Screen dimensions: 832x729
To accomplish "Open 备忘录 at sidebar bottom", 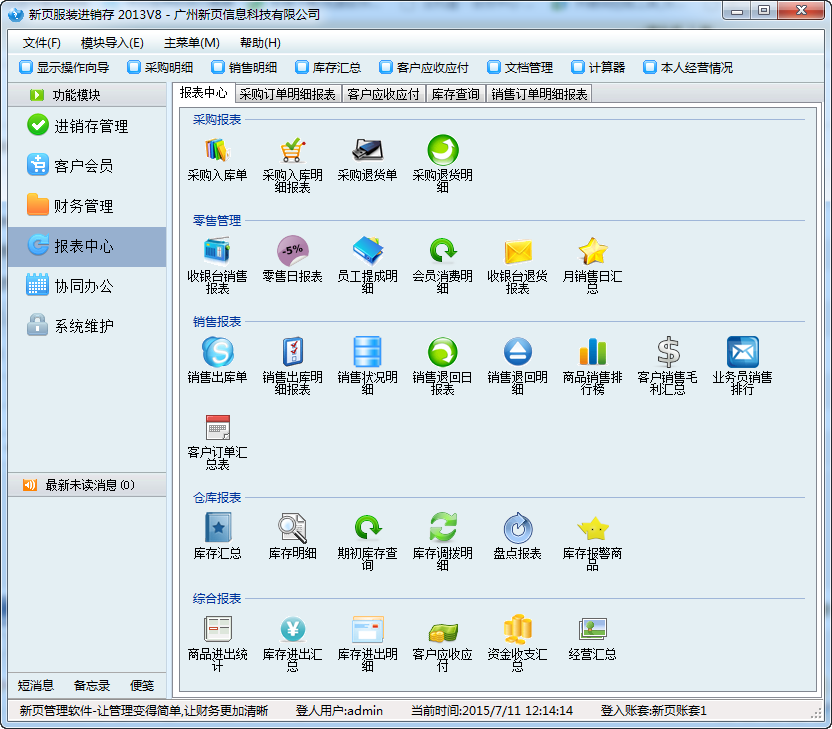I will click(x=92, y=685).
